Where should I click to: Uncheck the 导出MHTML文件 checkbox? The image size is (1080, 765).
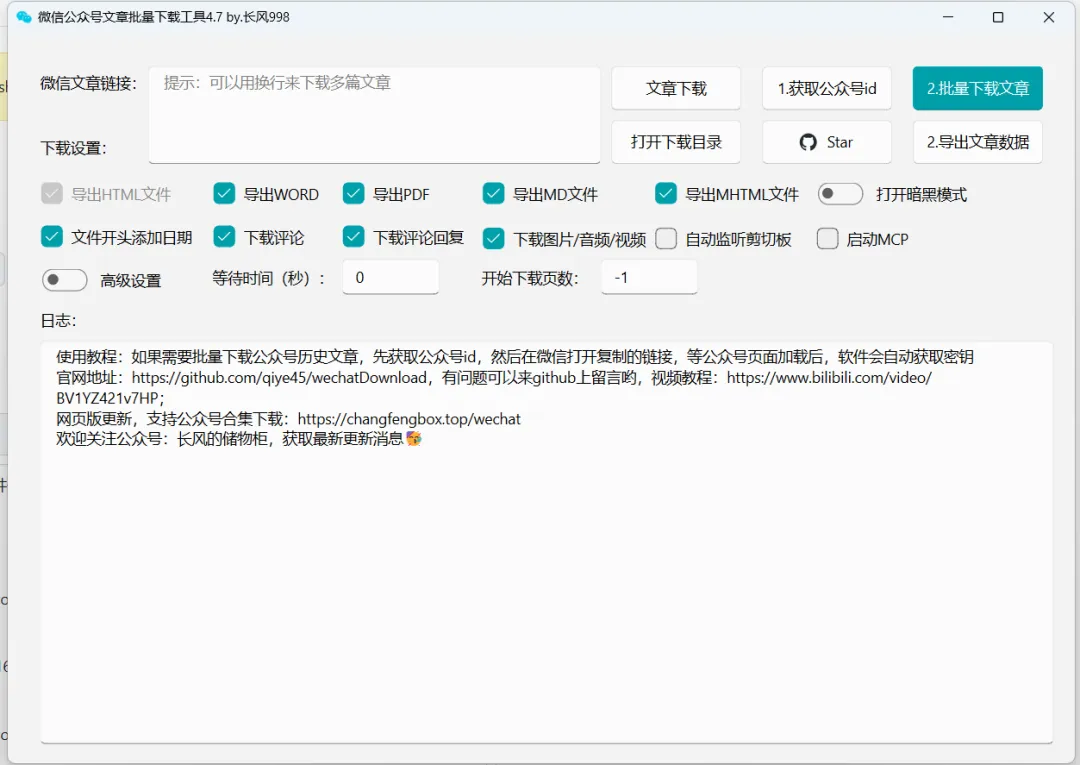pyautogui.click(x=665, y=193)
